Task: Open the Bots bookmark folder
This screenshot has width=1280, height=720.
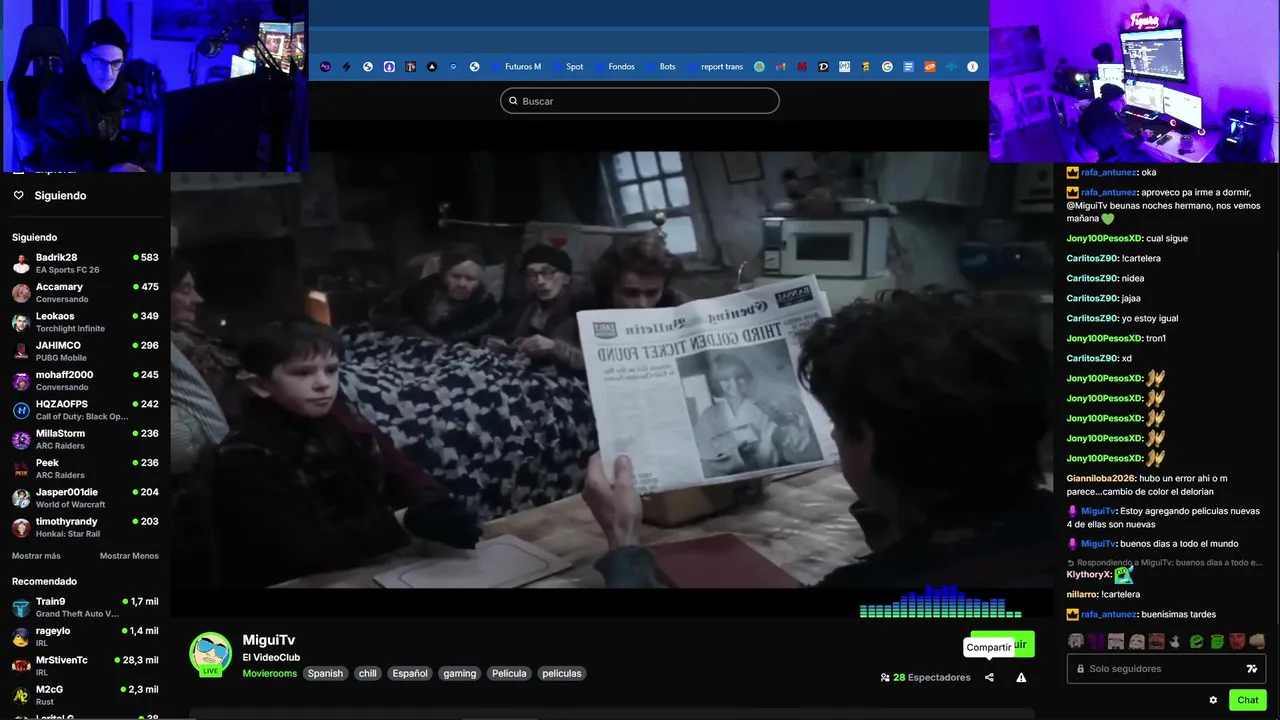Action: click(x=660, y=67)
